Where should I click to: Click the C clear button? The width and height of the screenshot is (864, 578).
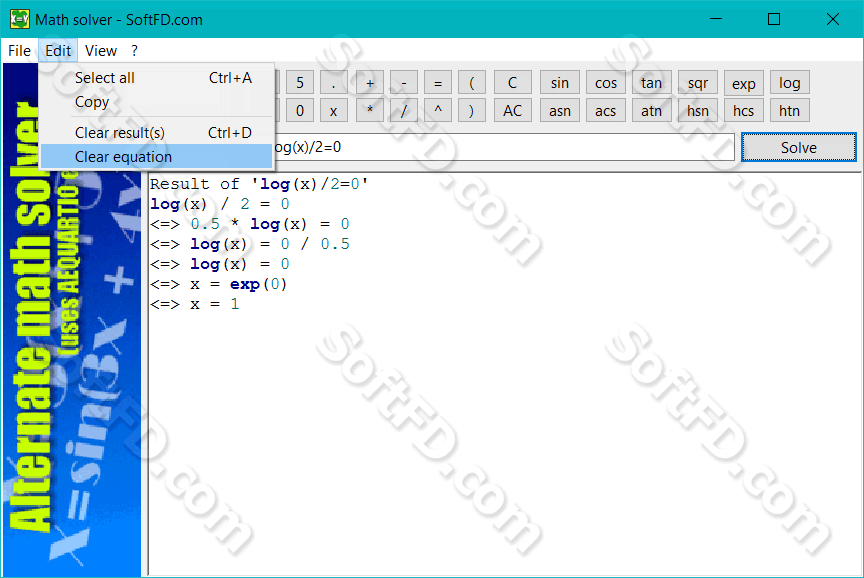tap(512, 83)
